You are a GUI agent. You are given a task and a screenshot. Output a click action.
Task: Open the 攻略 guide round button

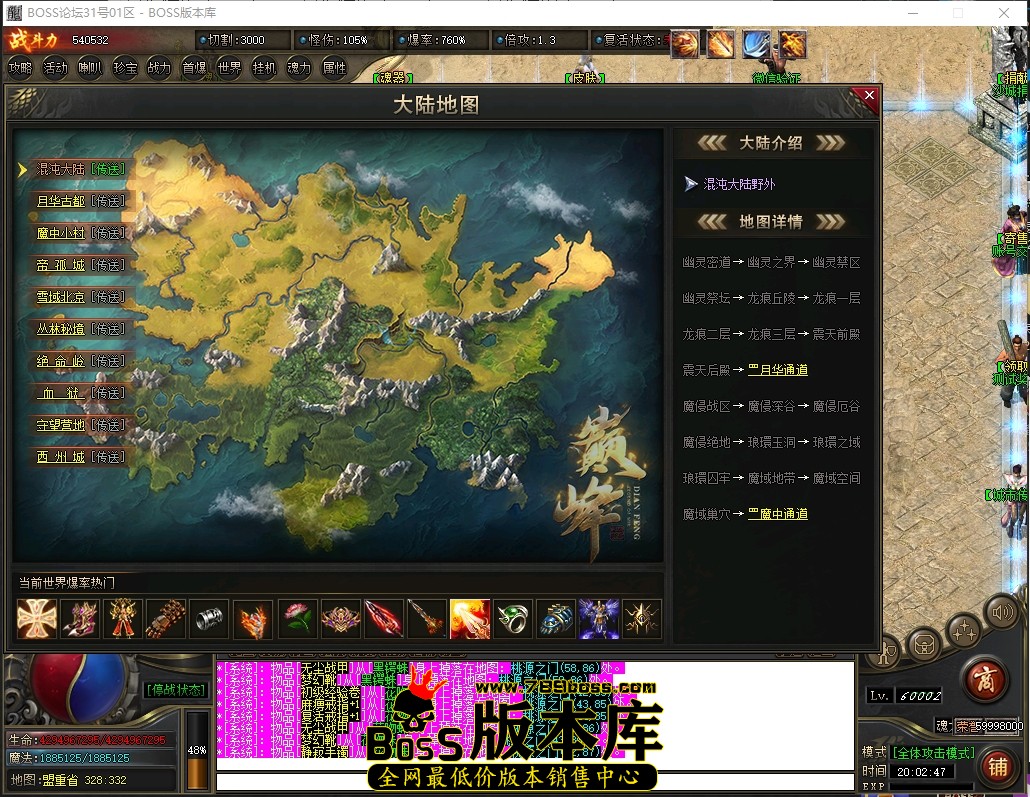(x=20, y=68)
